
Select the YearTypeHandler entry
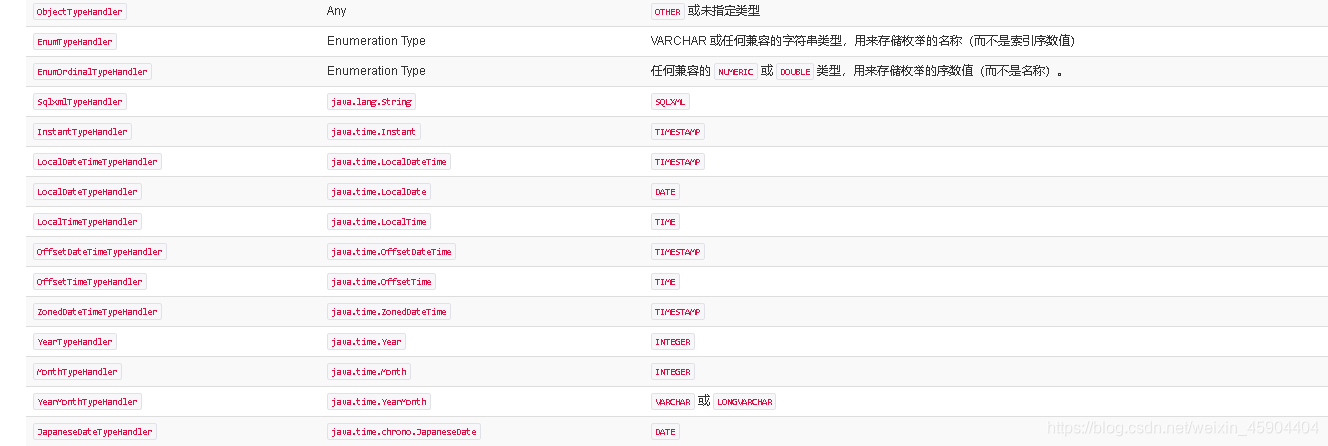[x=75, y=342]
